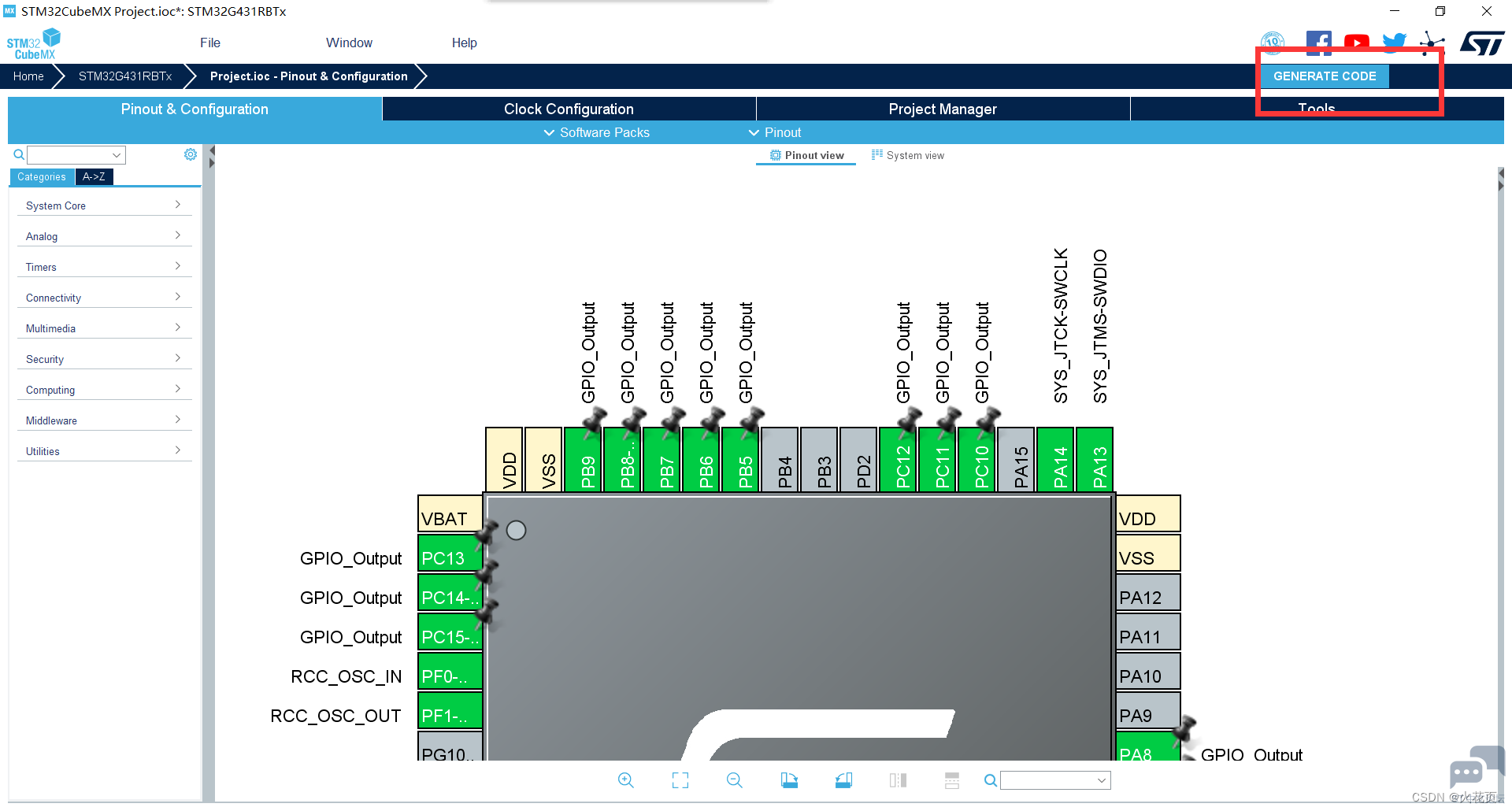Rotate the chip view counter-clockwise
This screenshot has height=811, width=1512.
pos(843,780)
